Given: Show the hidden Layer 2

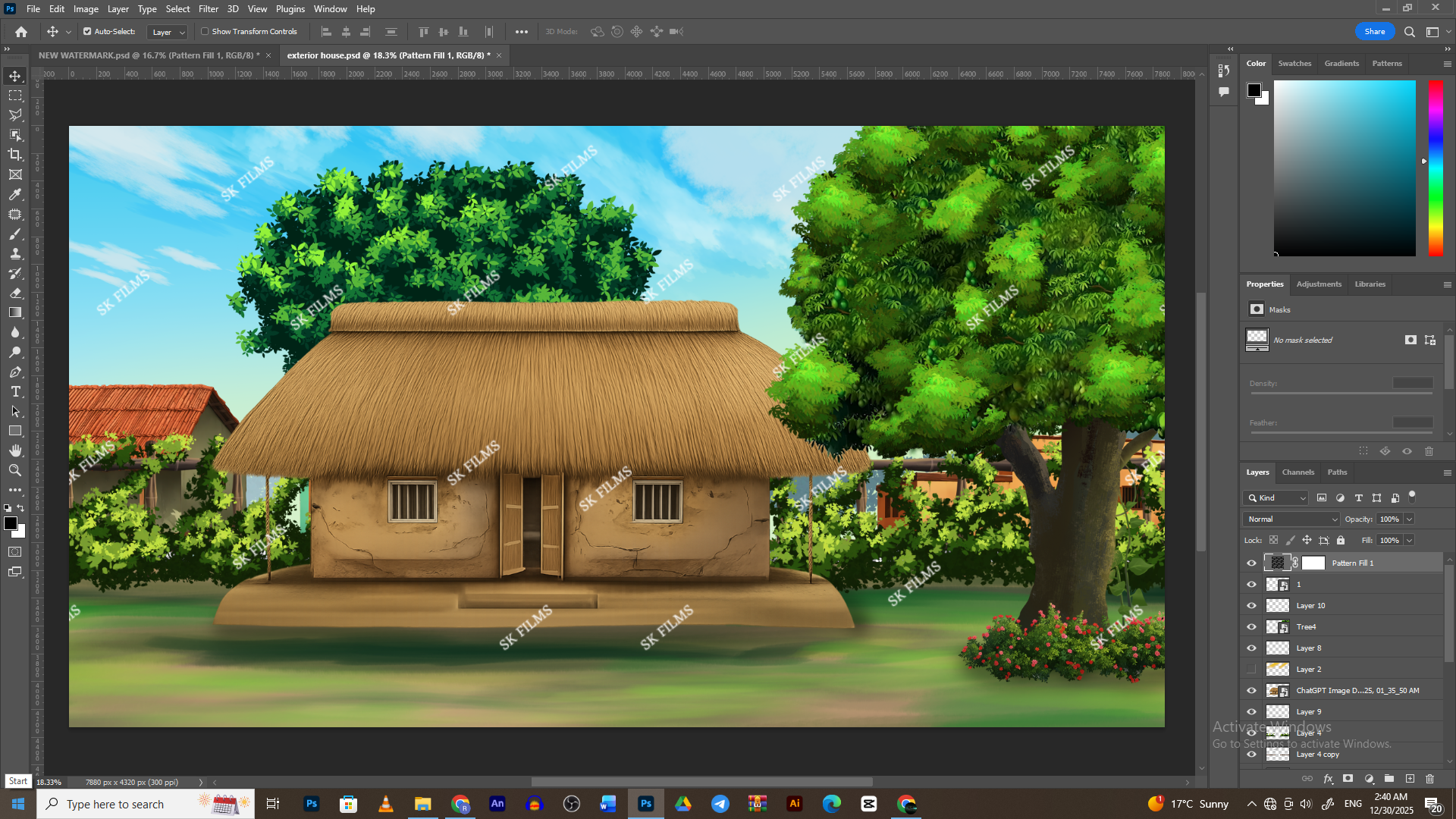Looking at the screenshot, I should (1251, 670).
